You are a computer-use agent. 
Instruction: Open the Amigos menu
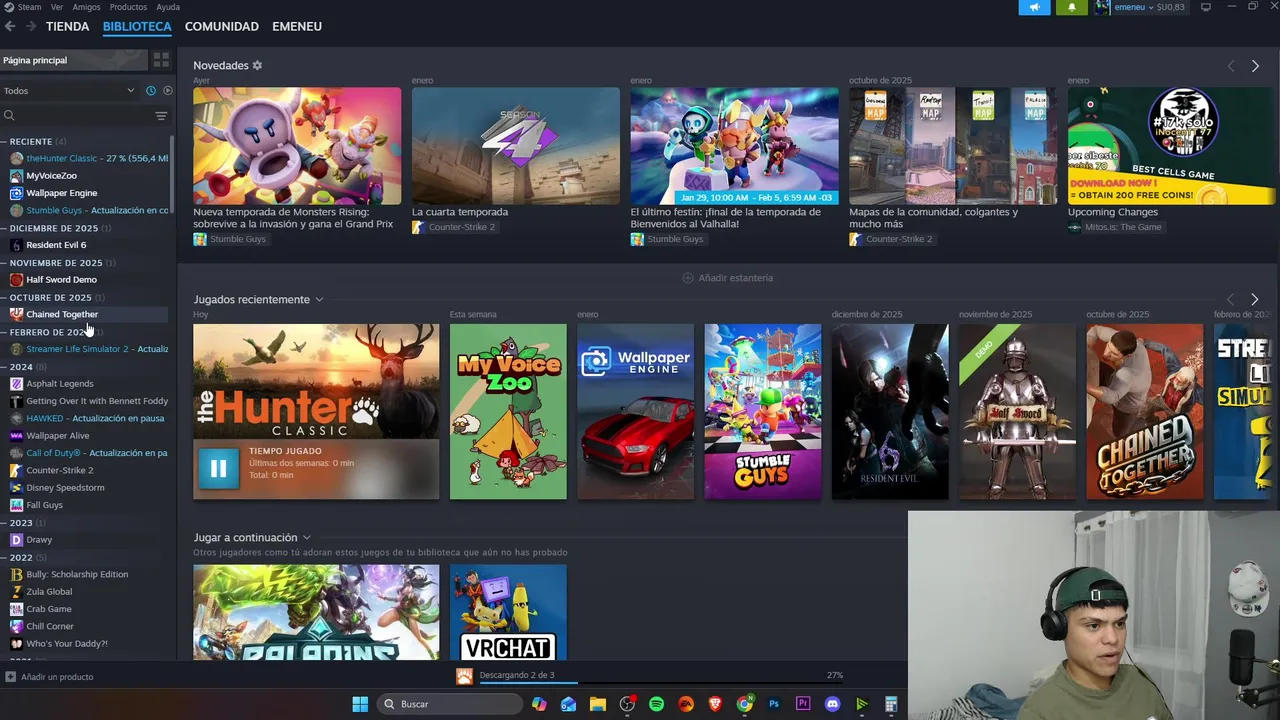pos(86,7)
